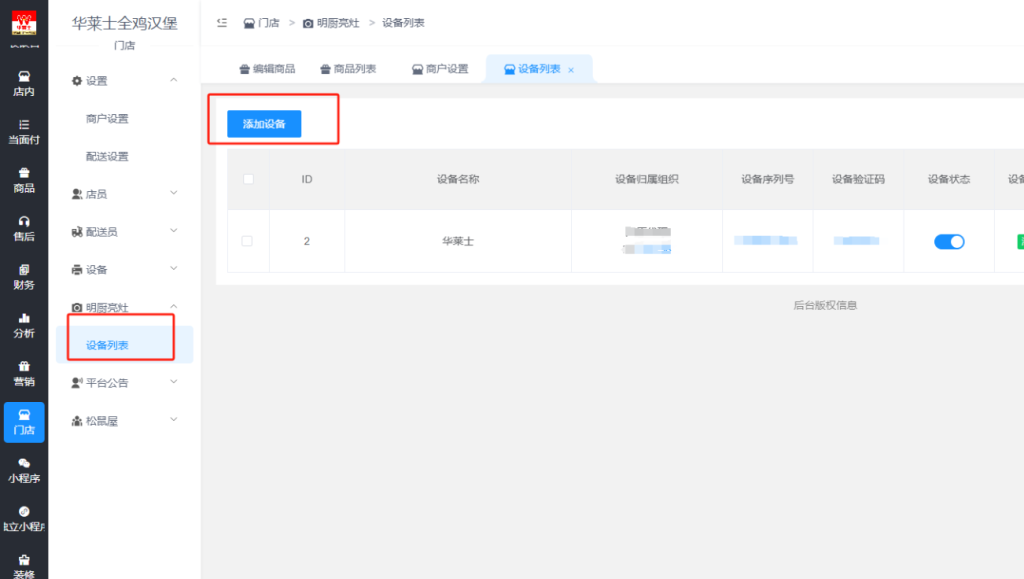Open 配送设置 in the side menu
This screenshot has height=579, width=1024.
(x=107, y=157)
